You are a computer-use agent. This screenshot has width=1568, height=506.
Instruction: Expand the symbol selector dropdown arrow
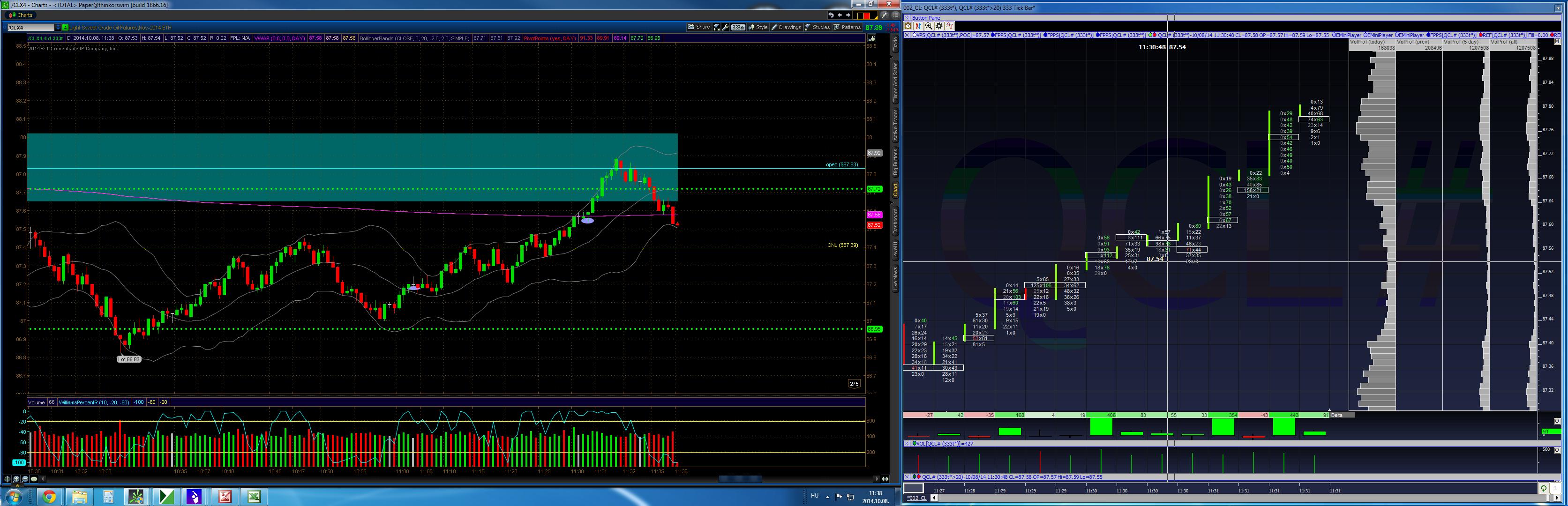(59, 27)
